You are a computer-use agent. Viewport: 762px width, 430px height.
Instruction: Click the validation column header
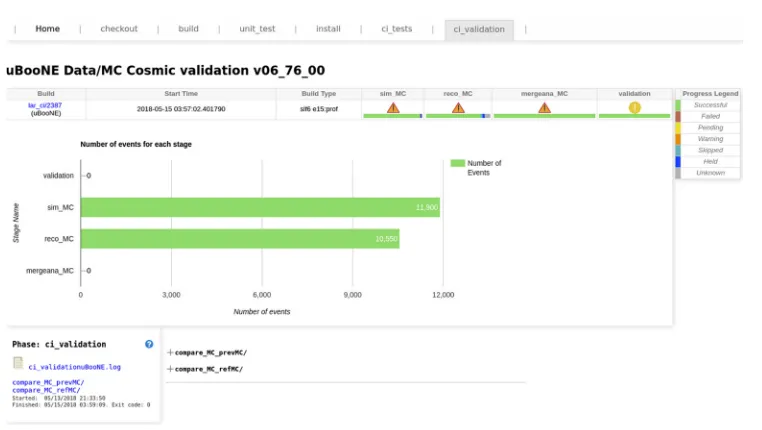tap(634, 94)
